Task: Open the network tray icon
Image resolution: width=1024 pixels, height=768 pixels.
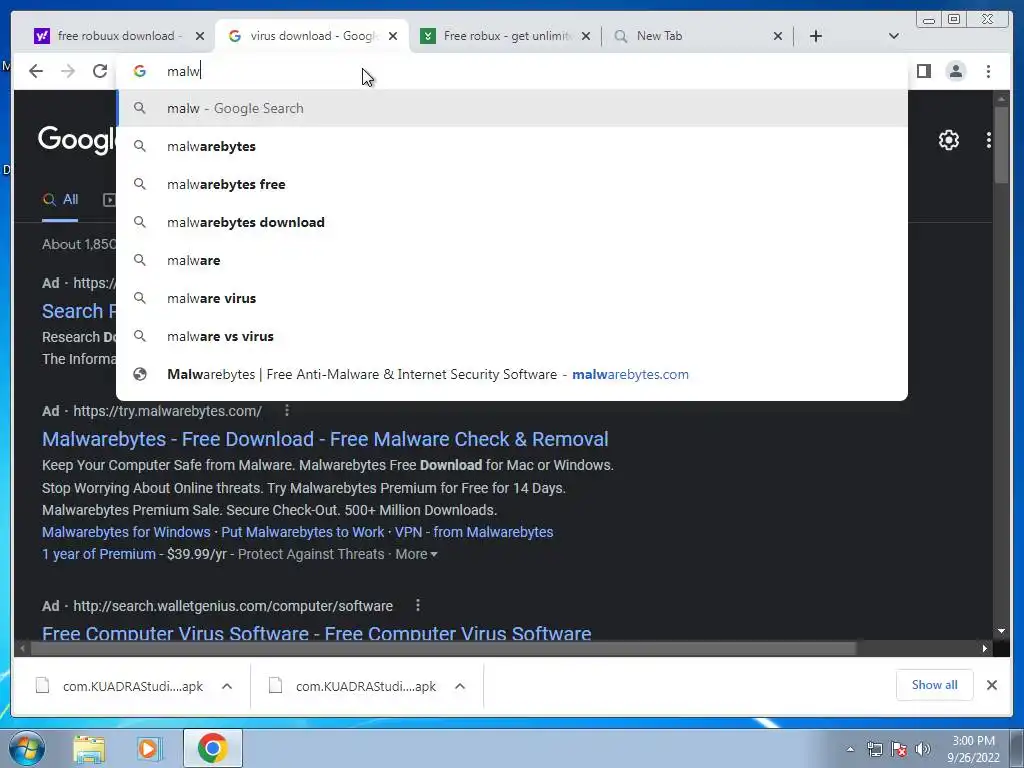Action: point(874,749)
